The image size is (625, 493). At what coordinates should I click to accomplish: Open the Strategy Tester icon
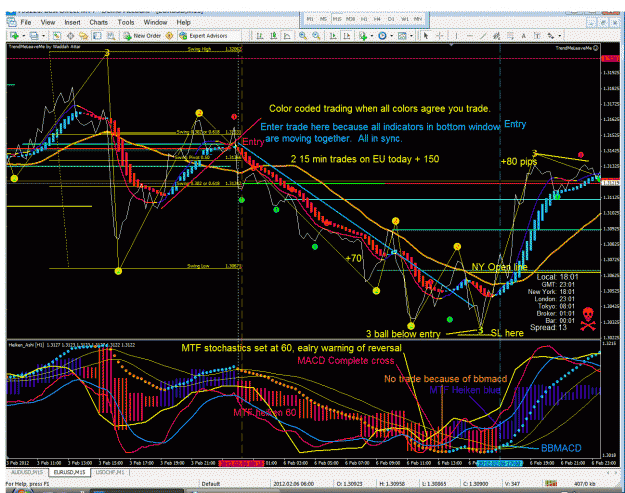[x=111, y=36]
